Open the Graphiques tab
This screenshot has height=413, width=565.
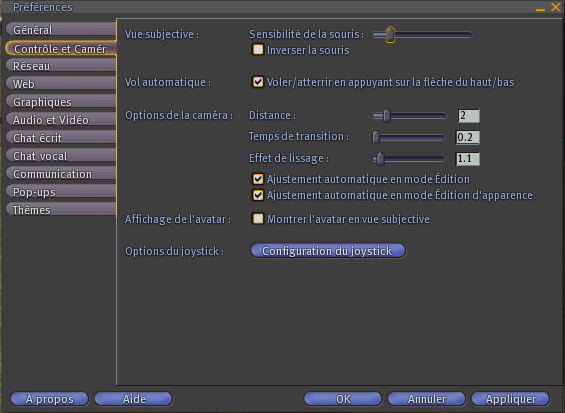coord(61,102)
